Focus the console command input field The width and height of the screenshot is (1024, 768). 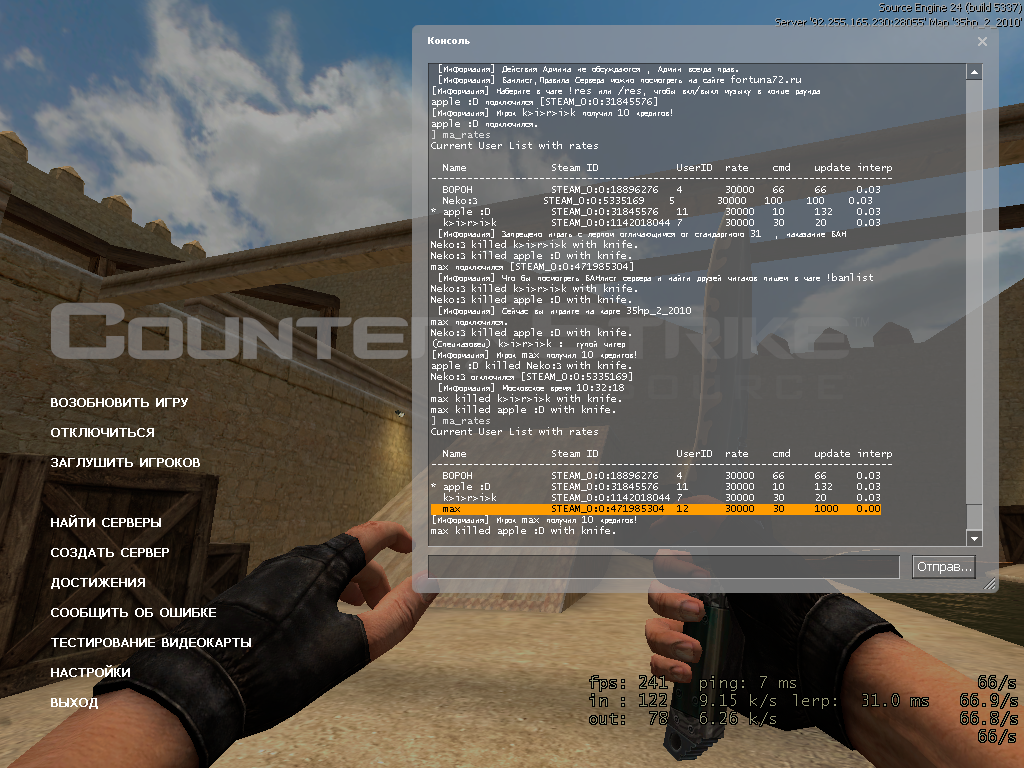click(x=664, y=566)
